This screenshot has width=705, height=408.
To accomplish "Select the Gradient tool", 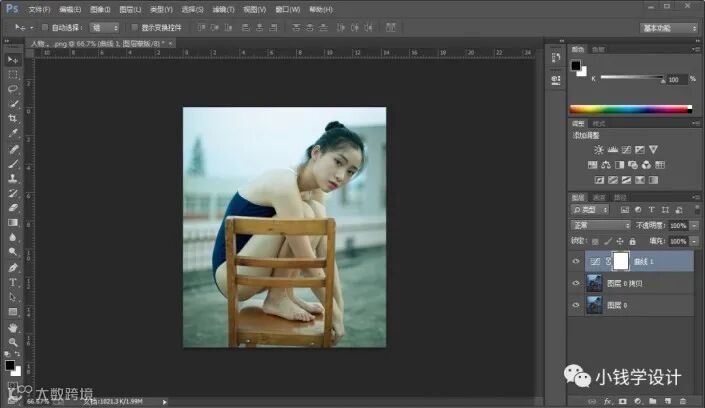I will tap(13, 223).
